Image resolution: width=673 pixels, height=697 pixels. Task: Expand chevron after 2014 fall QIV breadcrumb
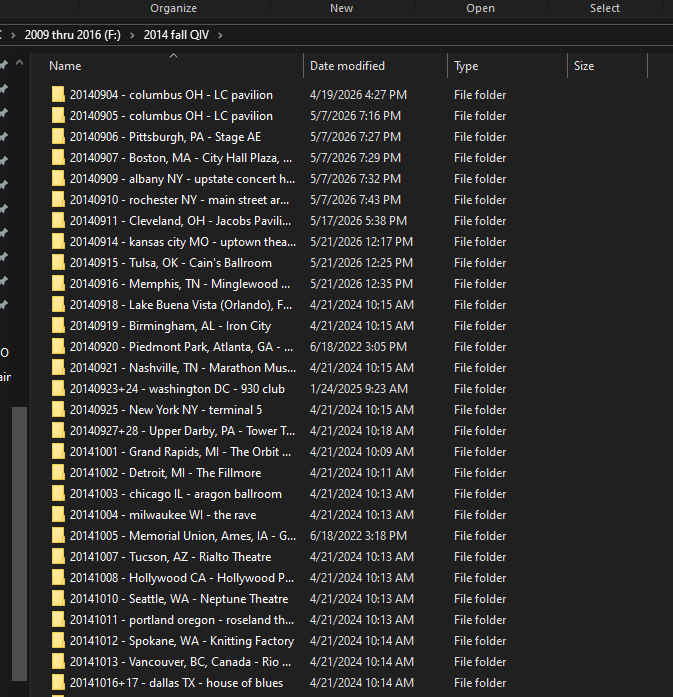tap(220, 35)
